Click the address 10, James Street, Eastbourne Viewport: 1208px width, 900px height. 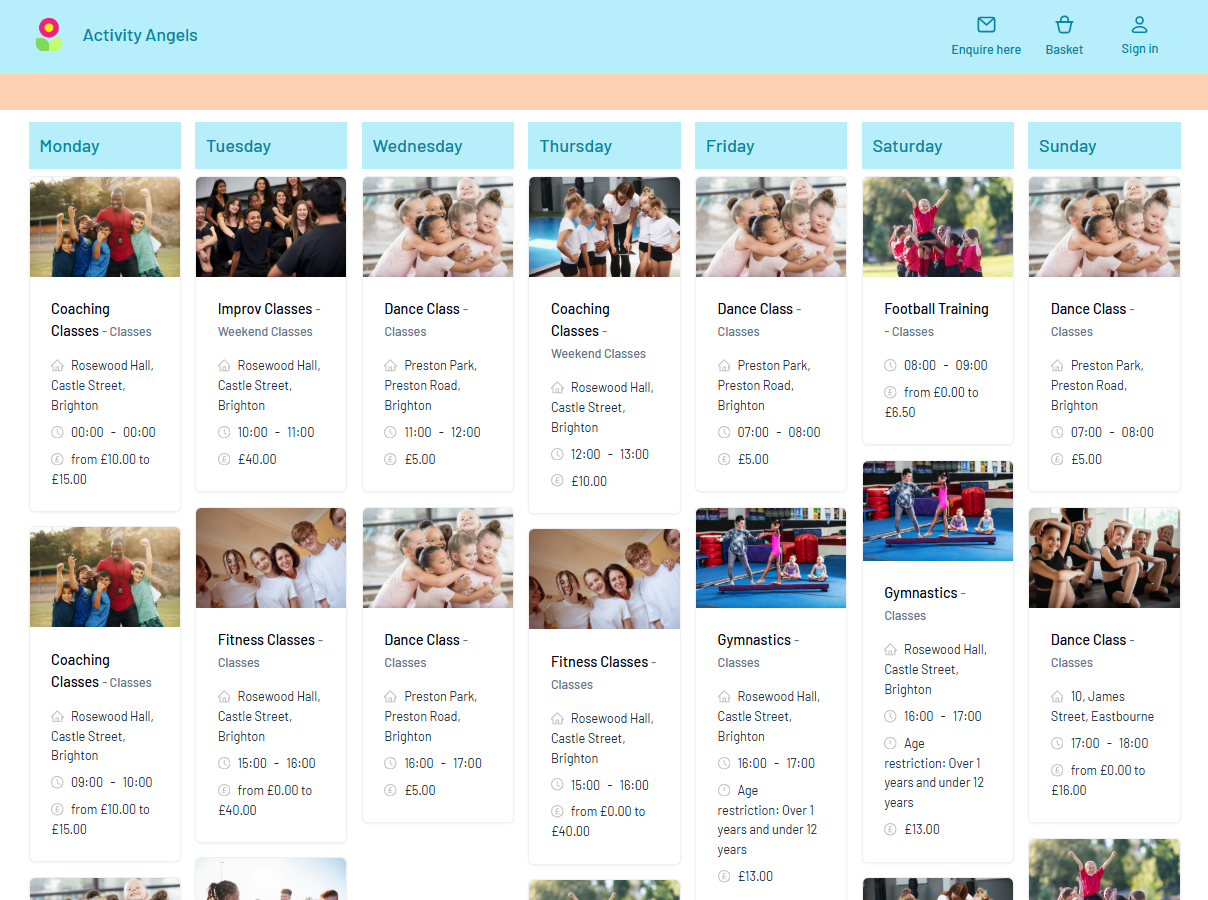click(1102, 706)
